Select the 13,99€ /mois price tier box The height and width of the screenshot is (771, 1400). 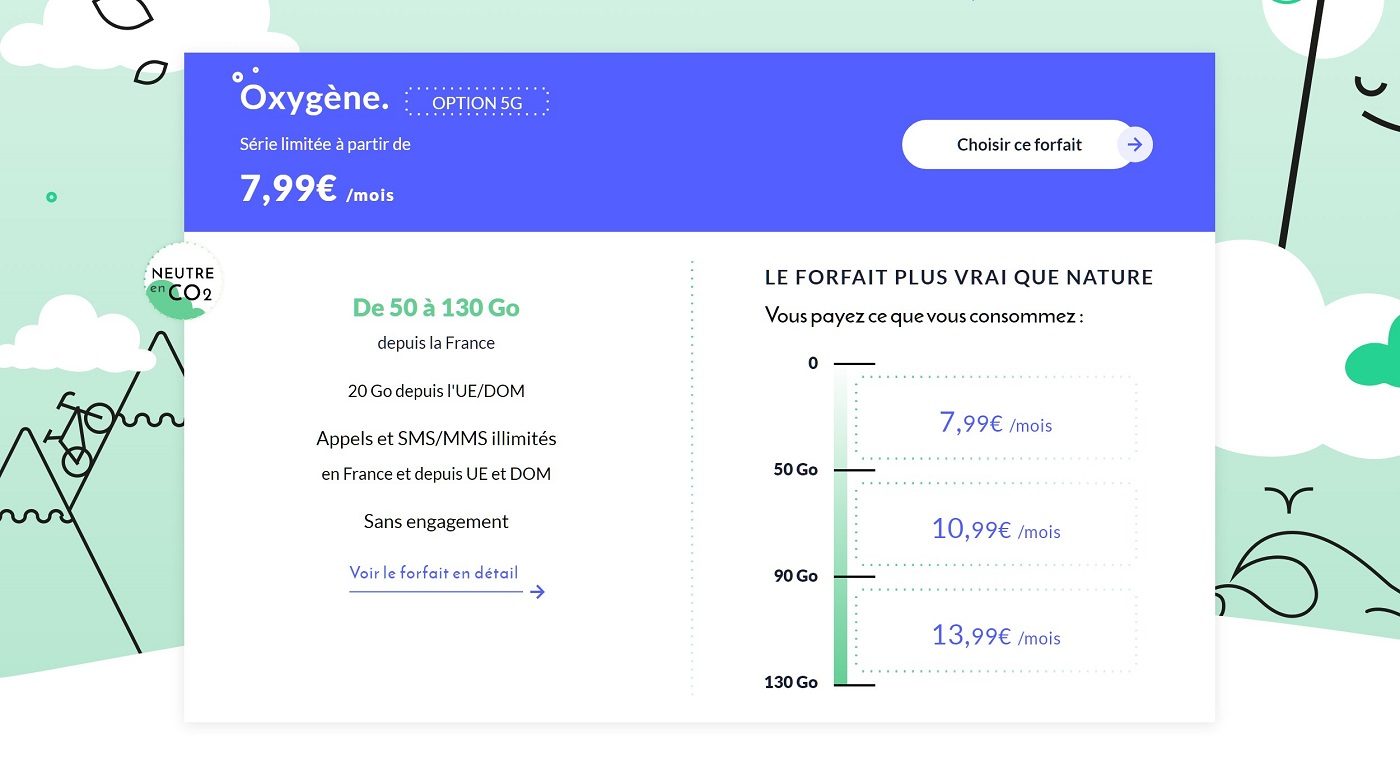point(996,631)
